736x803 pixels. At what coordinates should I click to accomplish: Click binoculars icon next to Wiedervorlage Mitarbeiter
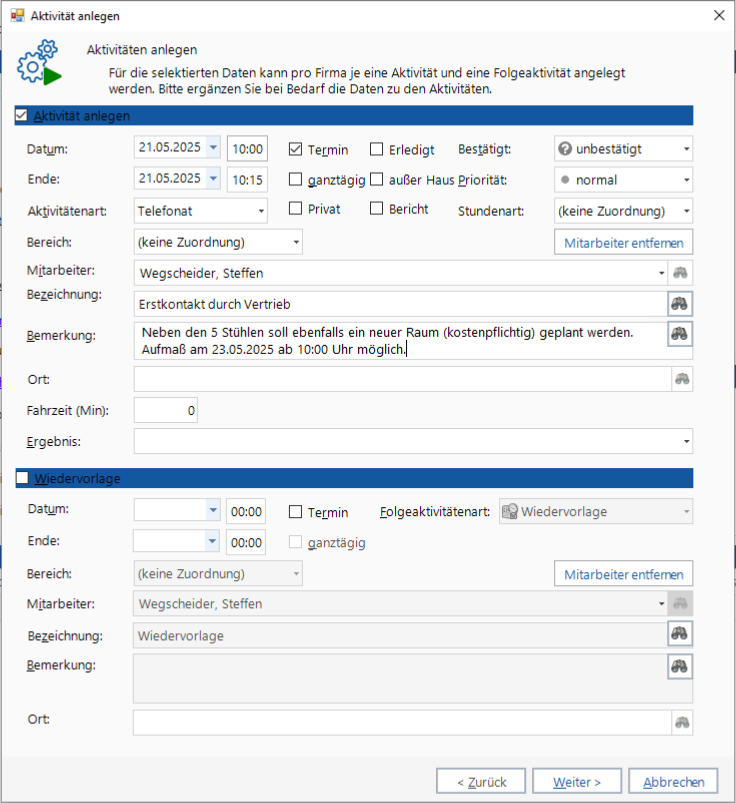pyautogui.click(x=680, y=604)
